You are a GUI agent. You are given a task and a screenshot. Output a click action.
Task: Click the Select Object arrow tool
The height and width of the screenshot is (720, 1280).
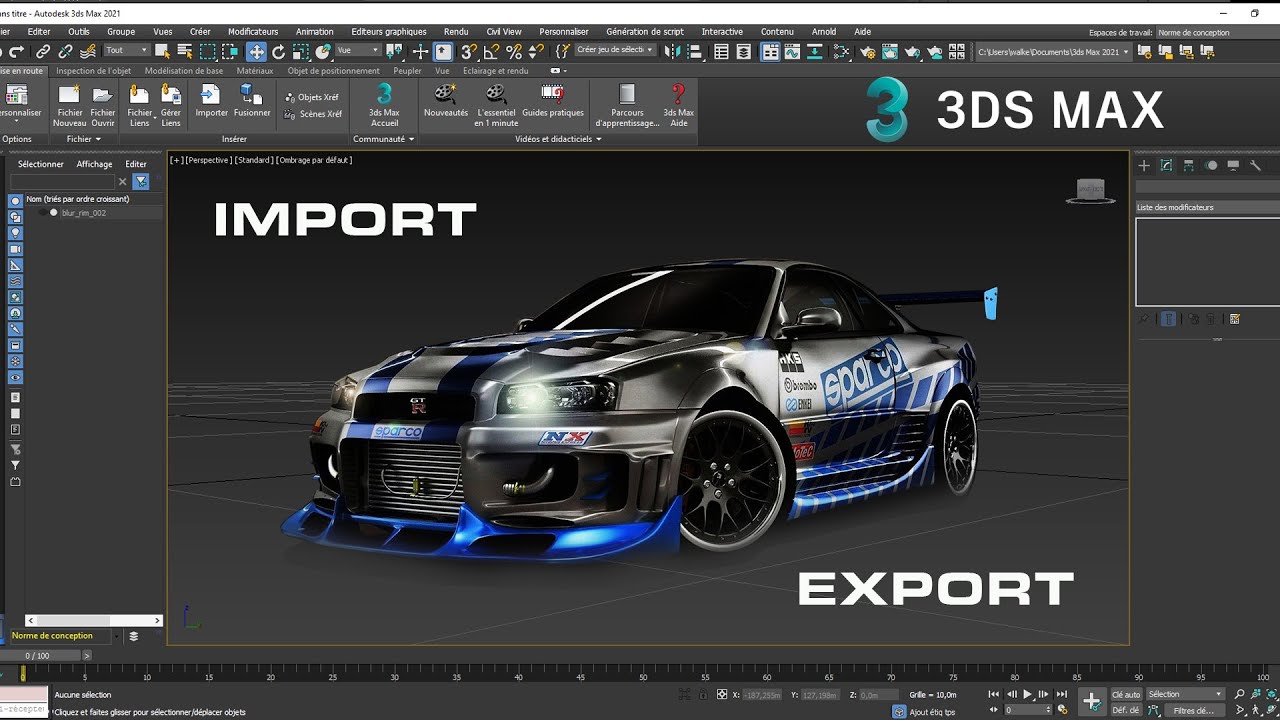[161, 51]
